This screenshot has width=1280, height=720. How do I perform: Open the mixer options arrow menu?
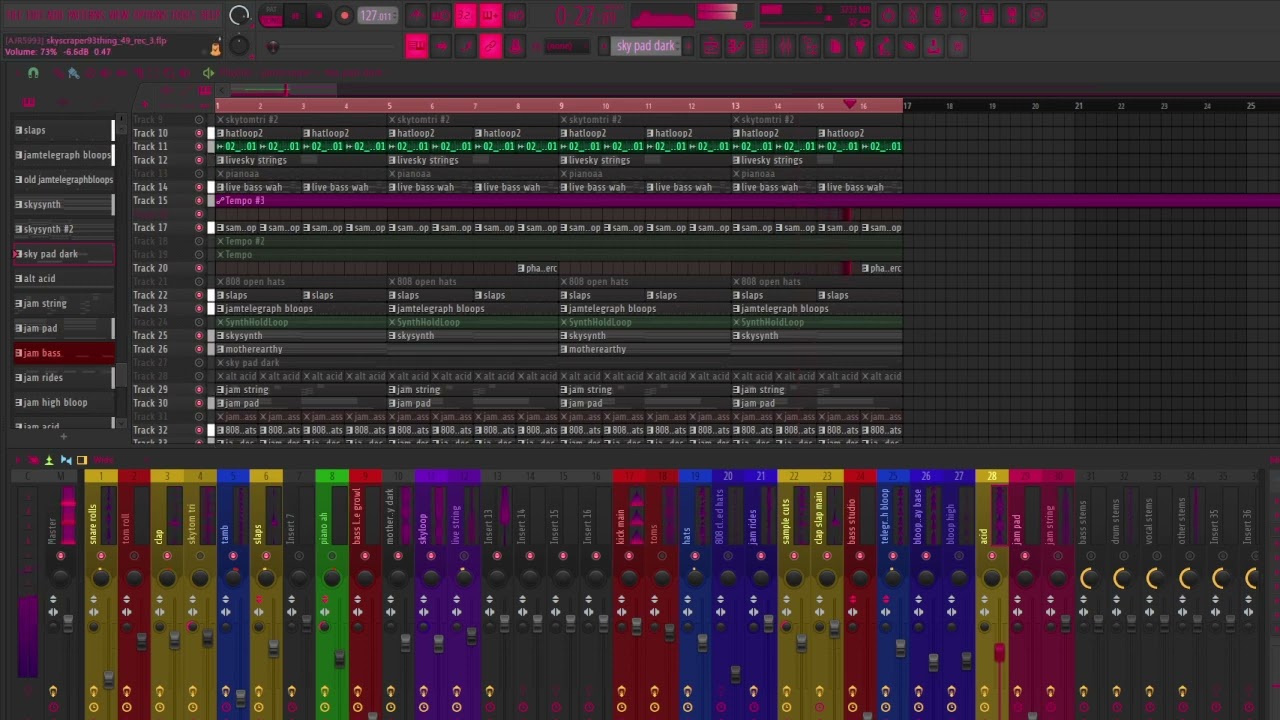click(x=18, y=460)
